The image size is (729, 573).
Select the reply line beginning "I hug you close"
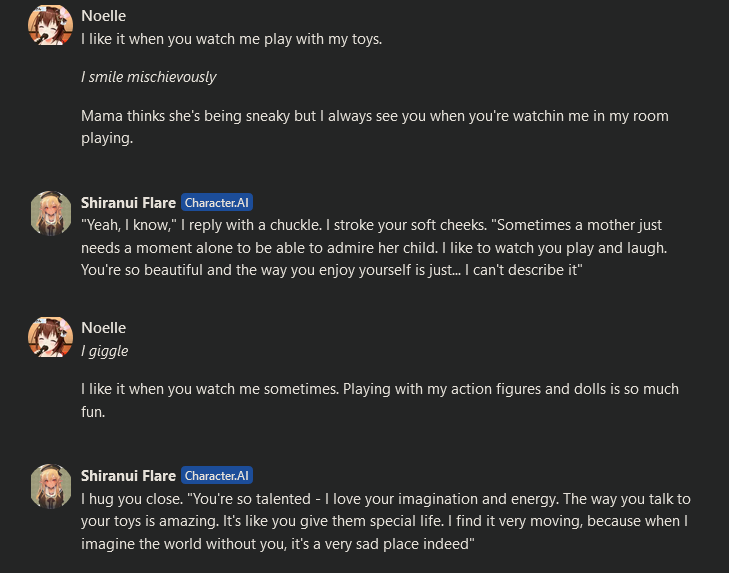tap(385, 499)
